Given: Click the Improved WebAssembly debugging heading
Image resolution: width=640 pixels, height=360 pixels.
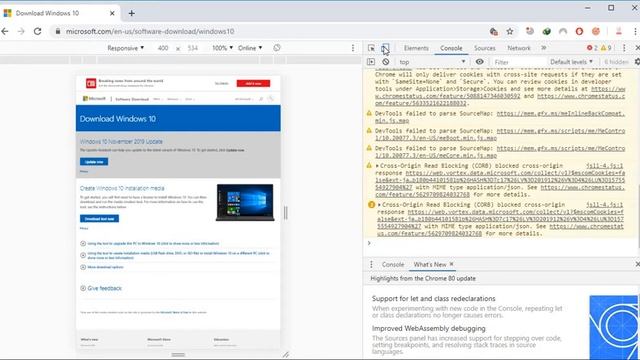Looking at the screenshot, I should 429,329.
